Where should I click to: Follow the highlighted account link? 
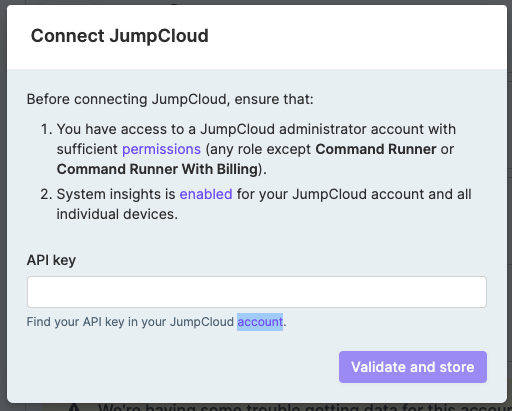pyautogui.click(x=260, y=322)
